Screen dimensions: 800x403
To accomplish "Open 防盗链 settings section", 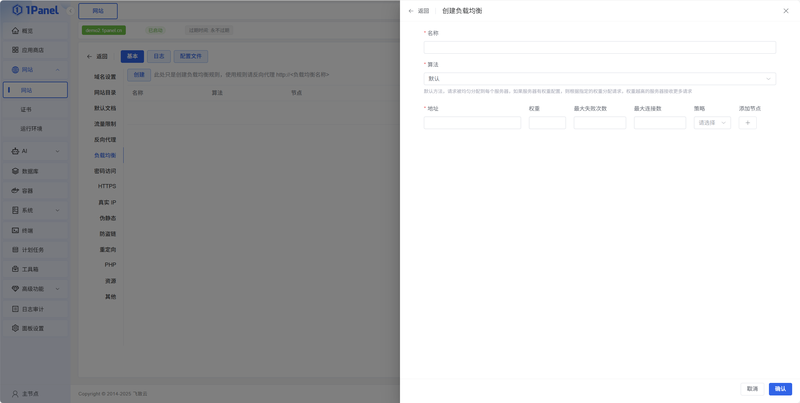I will [108, 234].
